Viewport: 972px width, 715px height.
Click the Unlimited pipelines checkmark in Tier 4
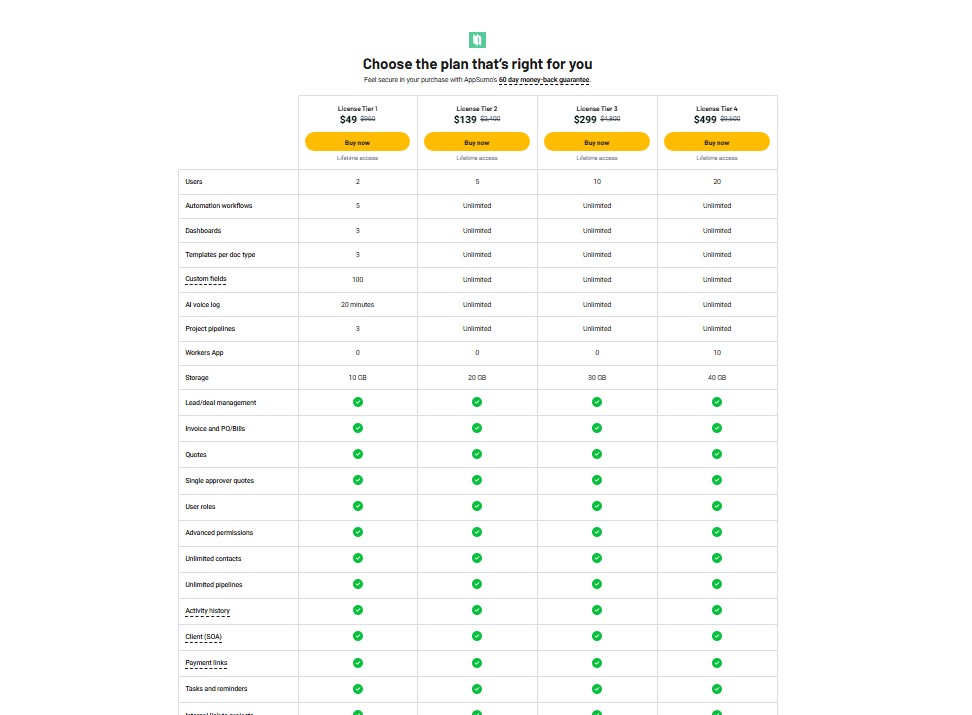click(x=716, y=584)
